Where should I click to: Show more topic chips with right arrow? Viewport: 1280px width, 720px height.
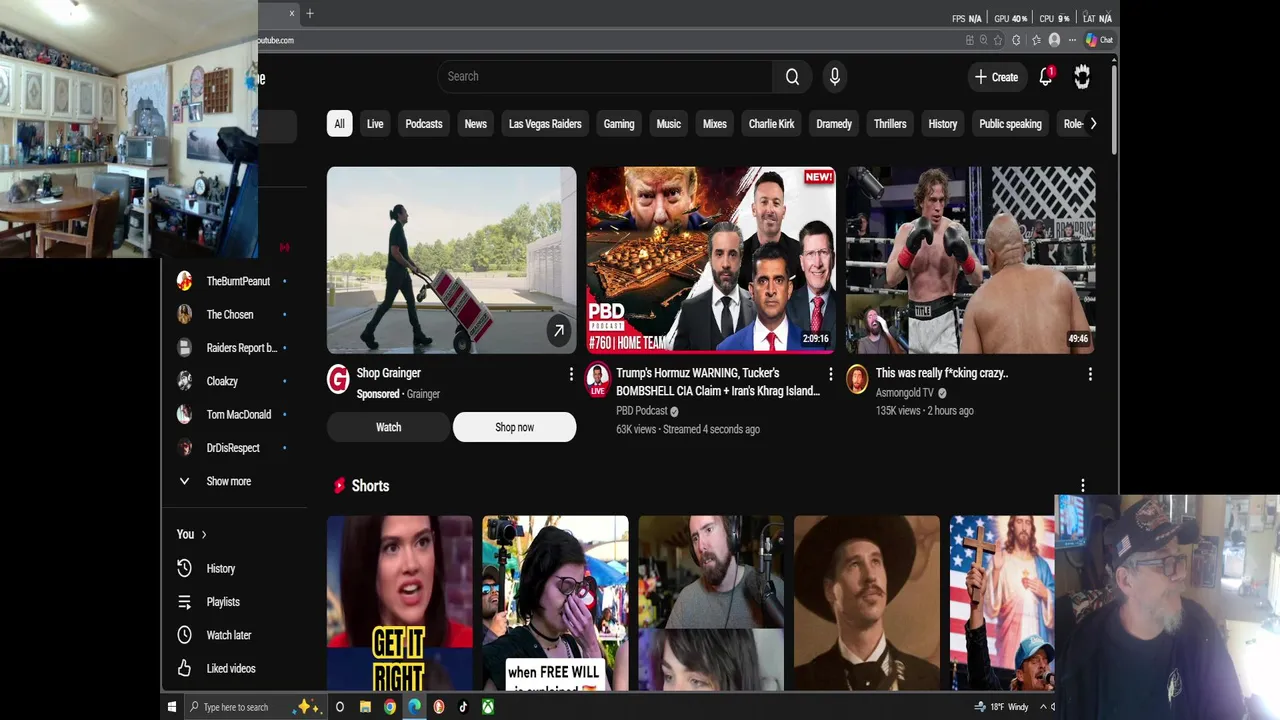[1093, 124]
